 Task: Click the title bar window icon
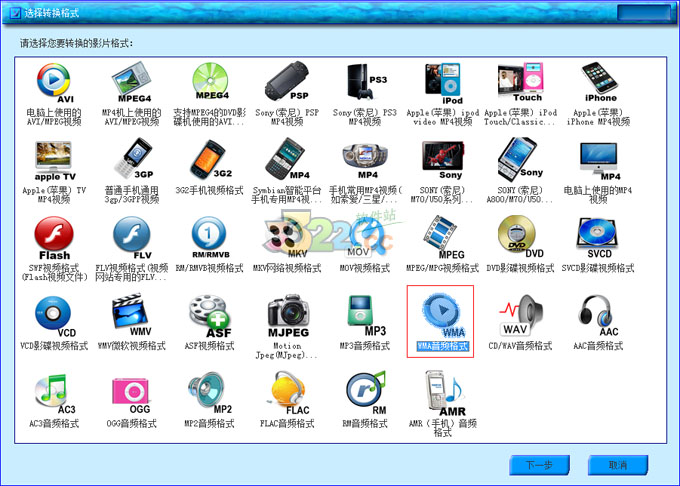click(15, 13)
